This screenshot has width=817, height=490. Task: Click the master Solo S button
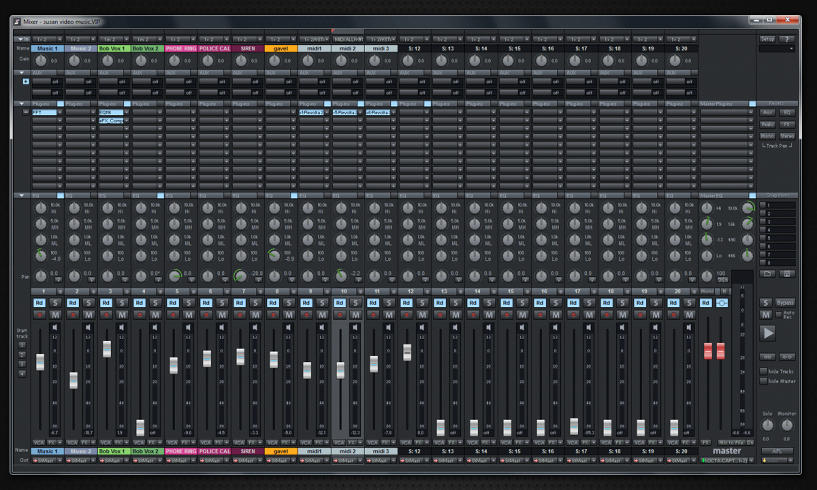(765, 303)
